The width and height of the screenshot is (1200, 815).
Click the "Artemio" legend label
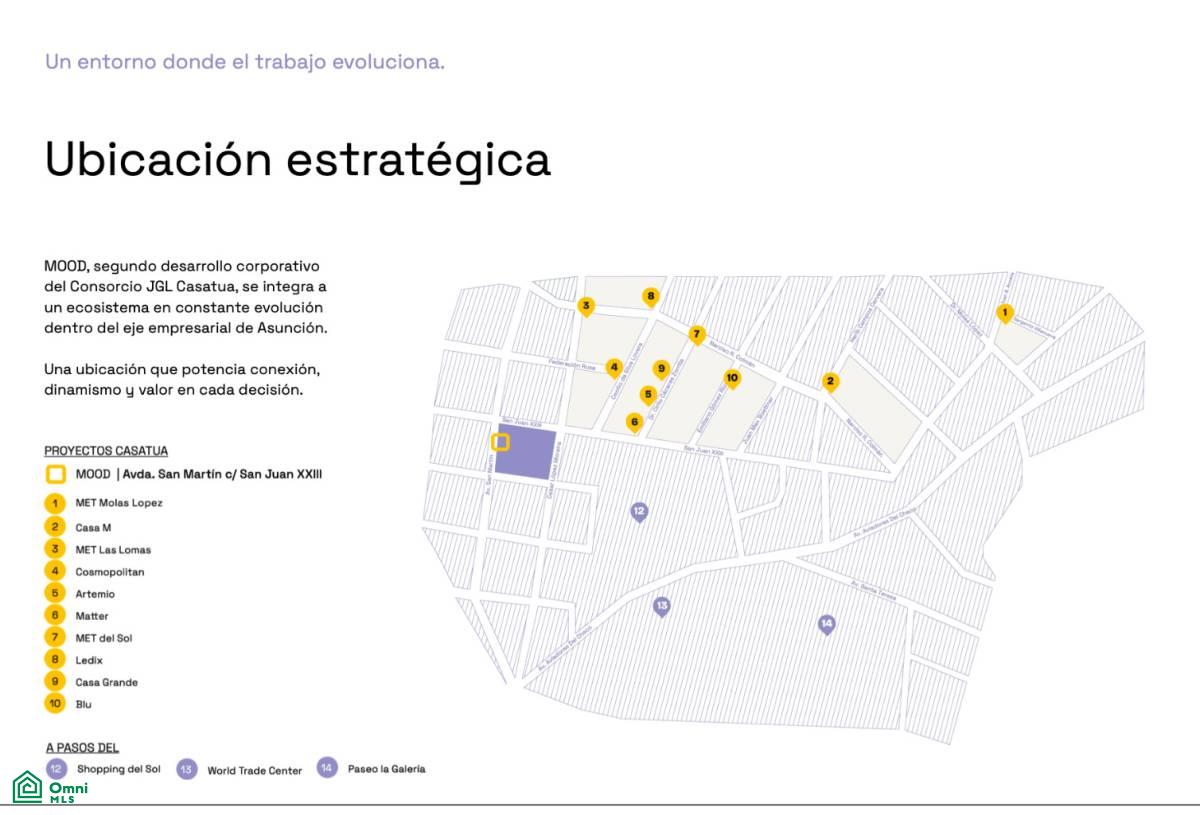(x=95, y=594)
